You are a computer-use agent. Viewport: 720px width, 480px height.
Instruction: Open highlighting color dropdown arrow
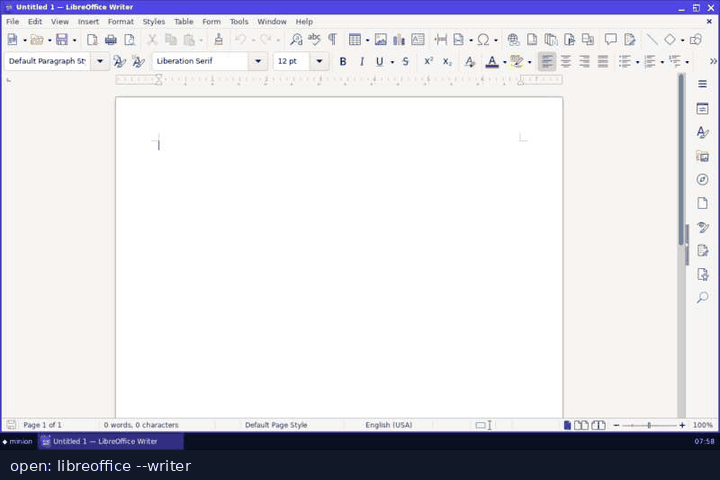(x=529, y=62)
